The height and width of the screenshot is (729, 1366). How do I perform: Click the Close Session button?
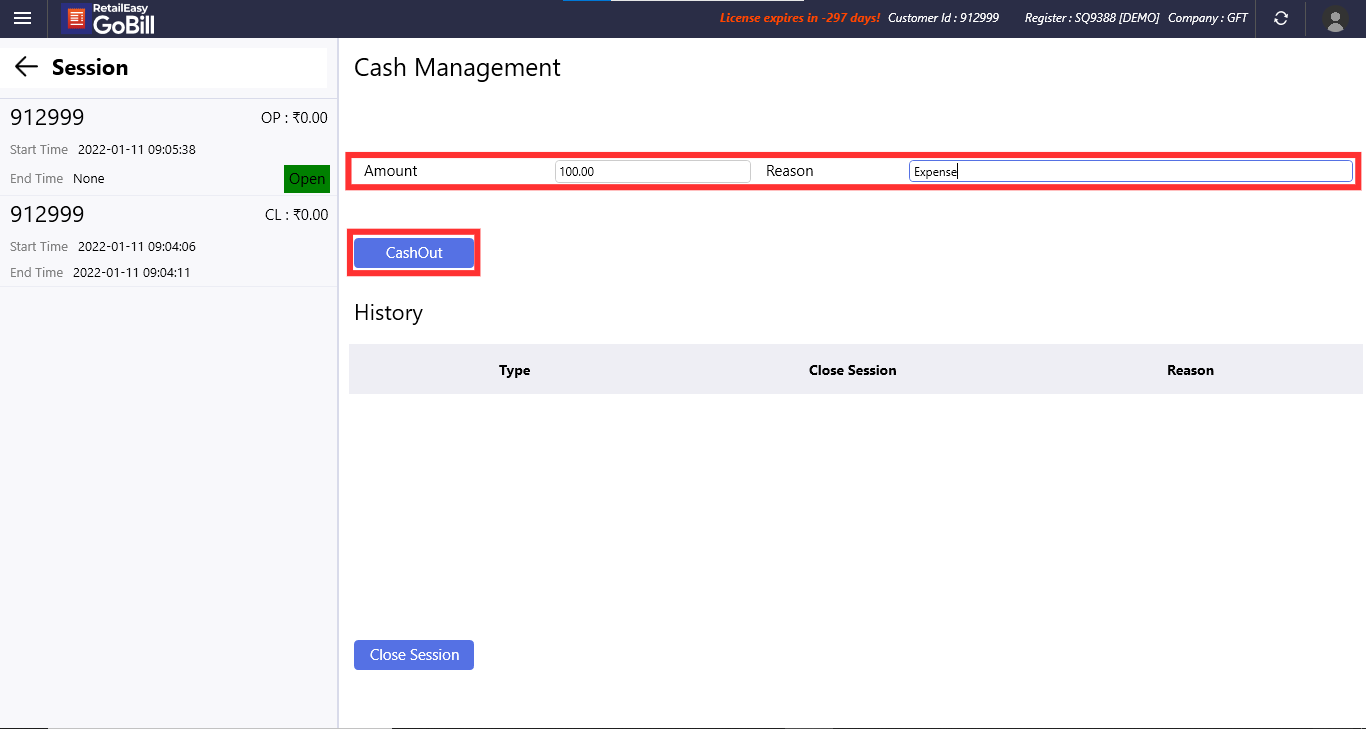[x=414, y=655]
